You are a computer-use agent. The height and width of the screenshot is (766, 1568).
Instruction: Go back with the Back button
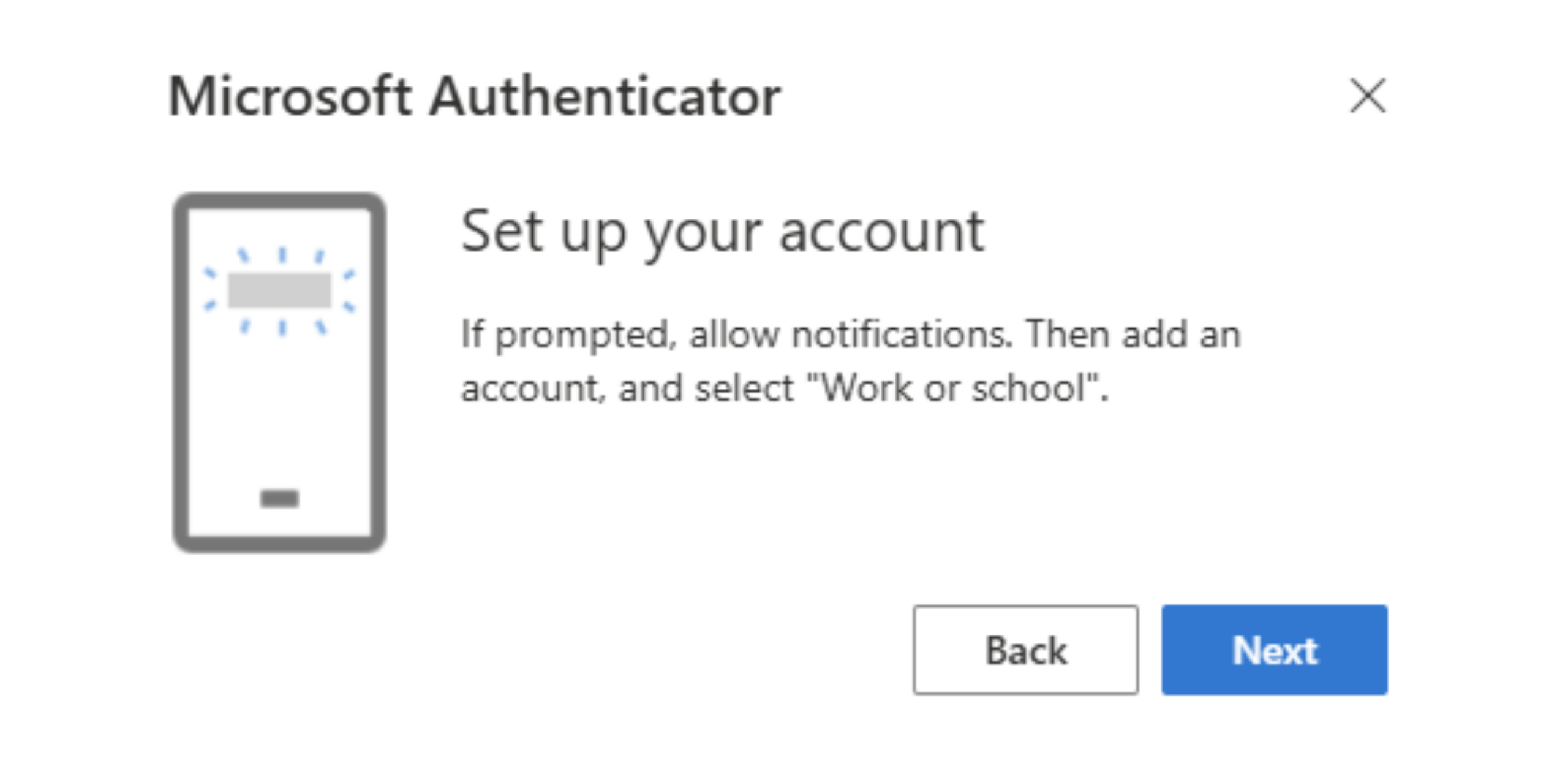coord(1025,650)
